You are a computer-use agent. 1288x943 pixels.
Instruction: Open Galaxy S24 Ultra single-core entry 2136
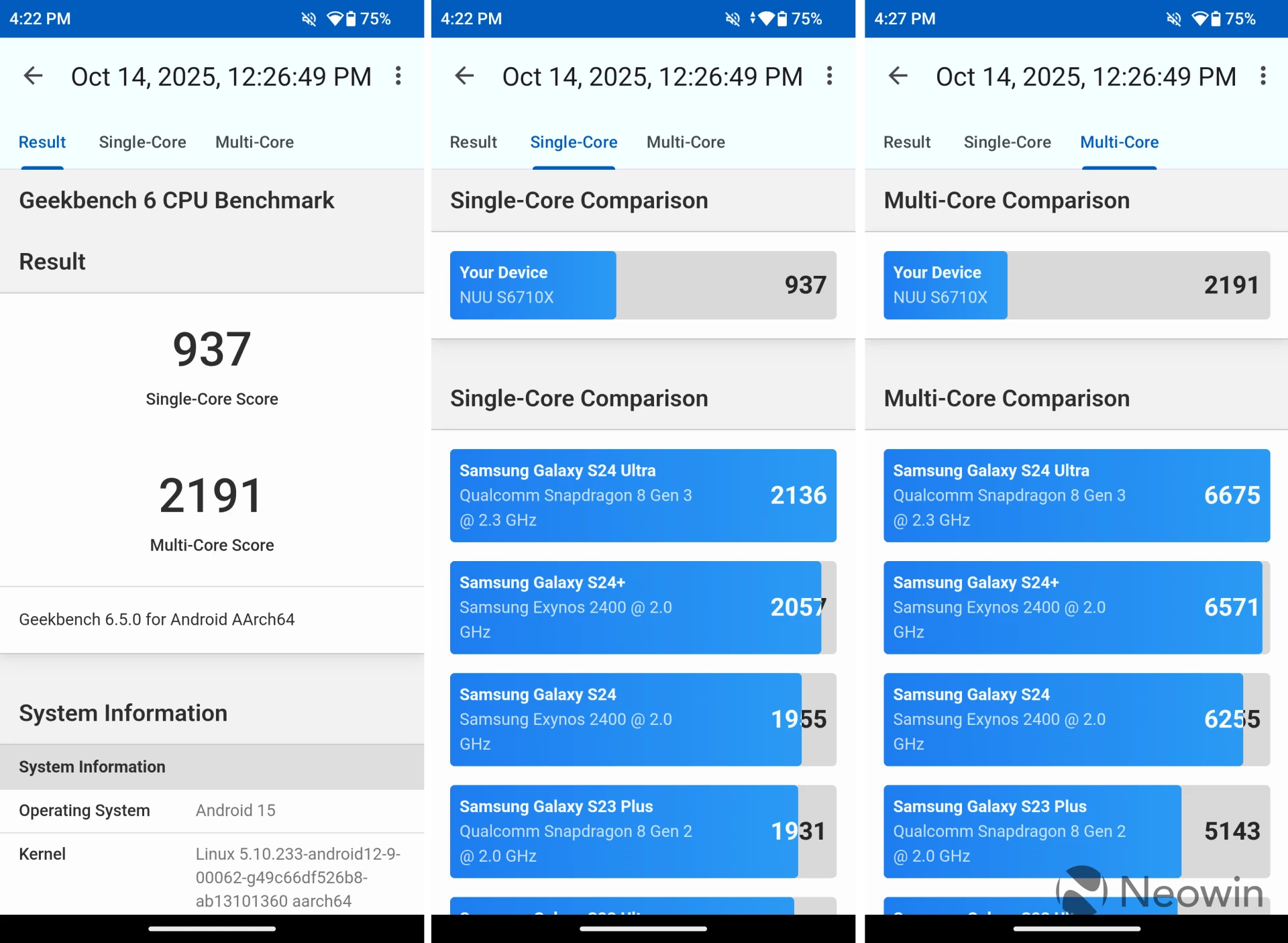tap(643, 495)
